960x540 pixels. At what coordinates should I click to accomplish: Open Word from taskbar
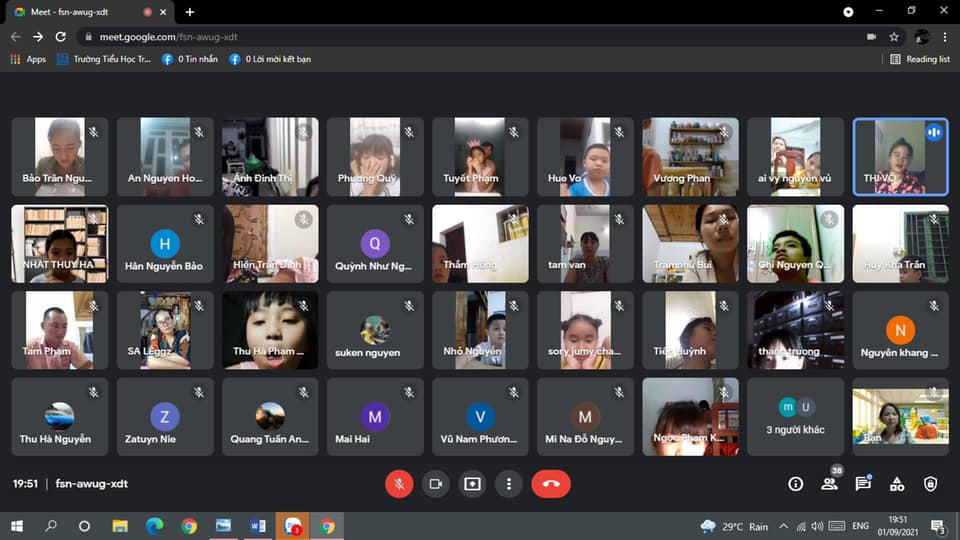point(258,526)
